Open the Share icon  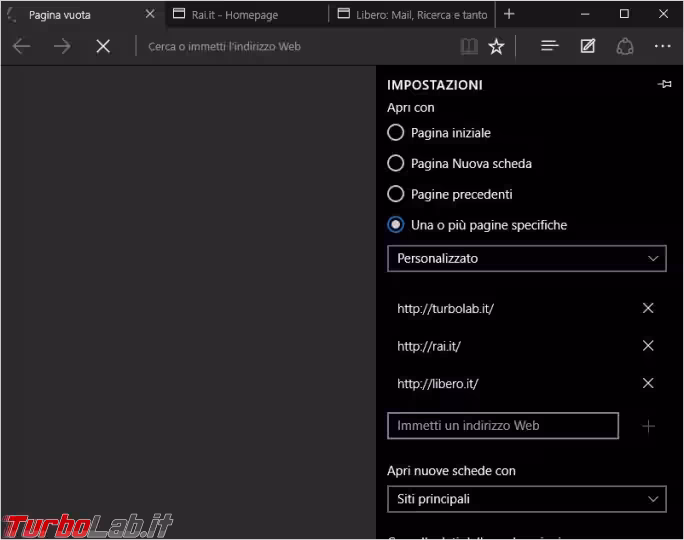[x=625, y=46]
